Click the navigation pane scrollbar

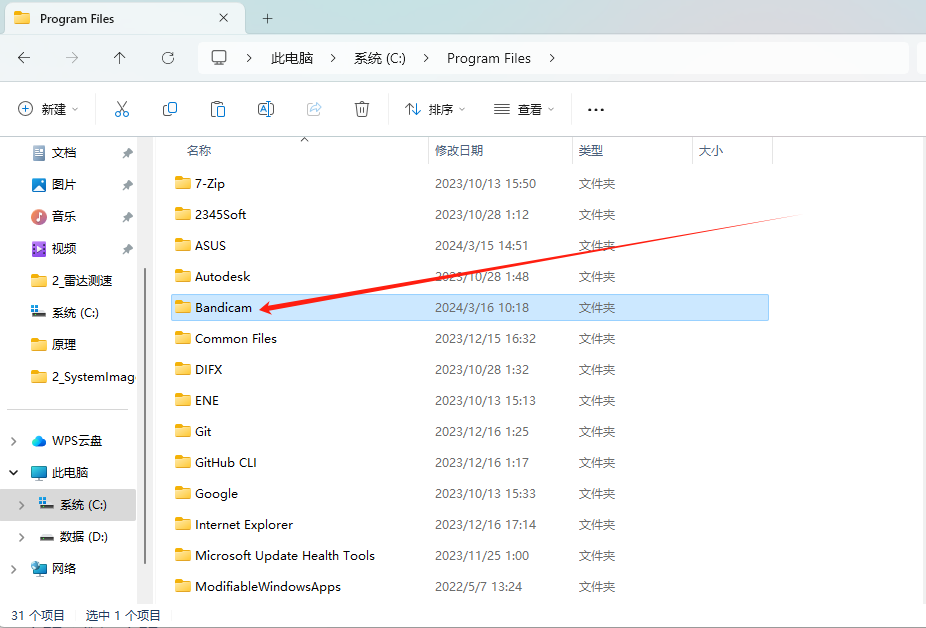[x=145, y=415]
